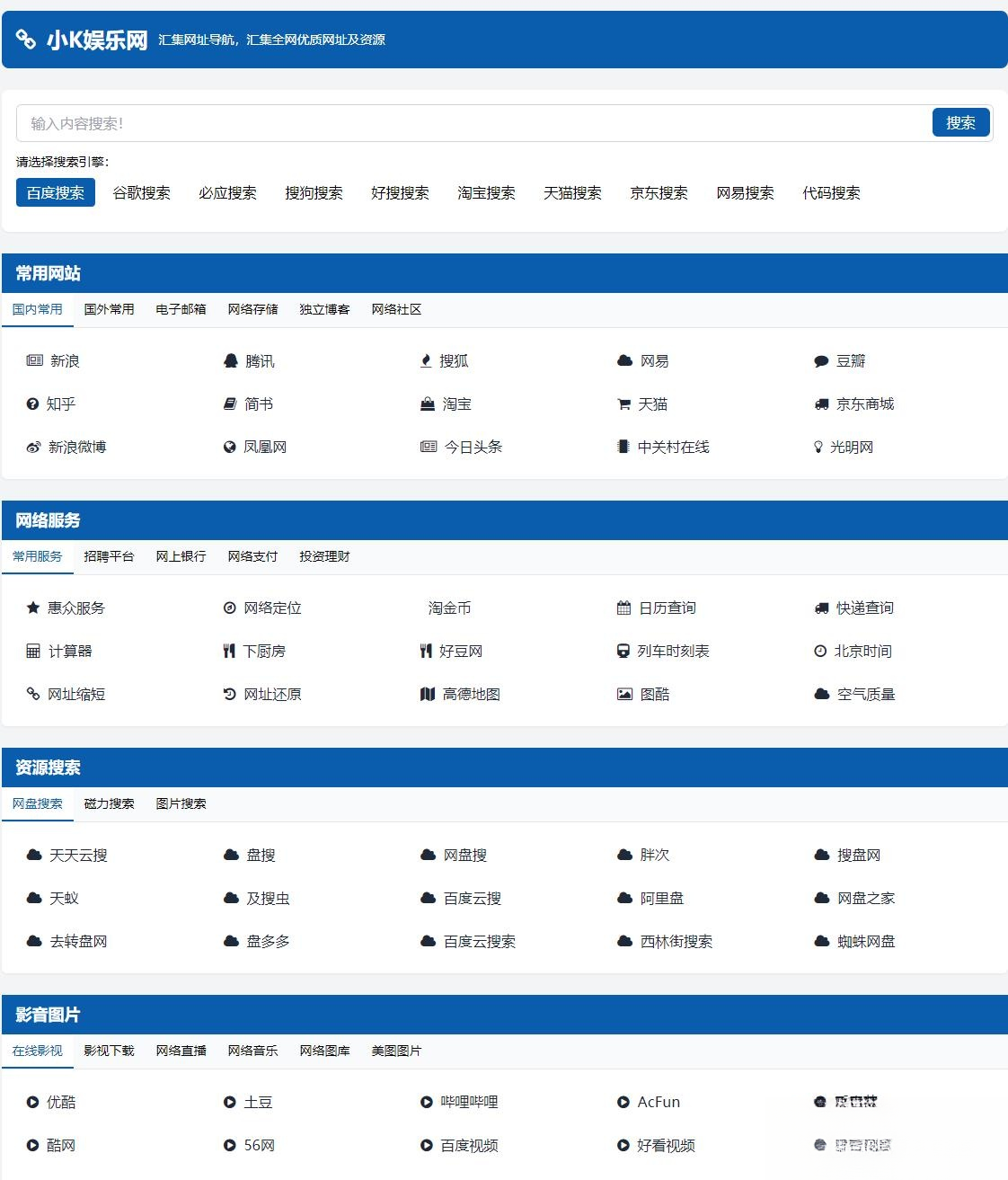This screenshot has width=1008, height=1180.
Task: Click the 搜索 button
Action: tap(960, 122)
